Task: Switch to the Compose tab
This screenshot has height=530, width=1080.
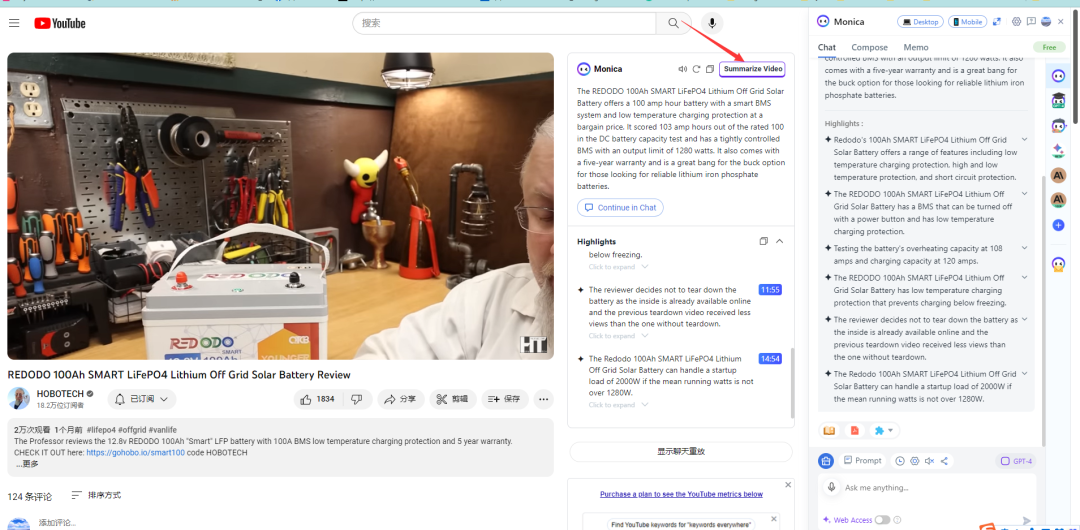Action: 869,48
